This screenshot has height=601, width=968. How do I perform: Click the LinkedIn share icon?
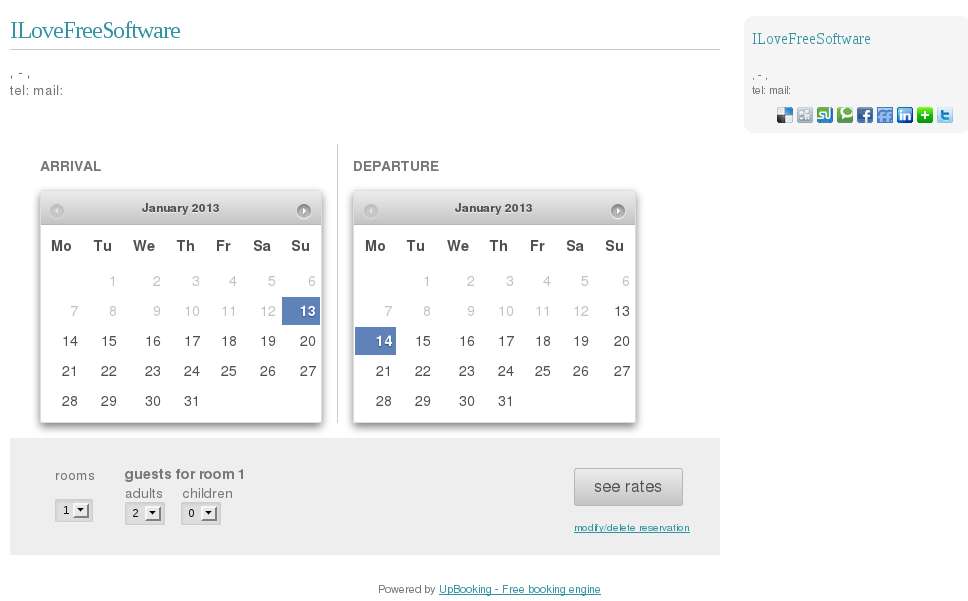tap(905, 115)
